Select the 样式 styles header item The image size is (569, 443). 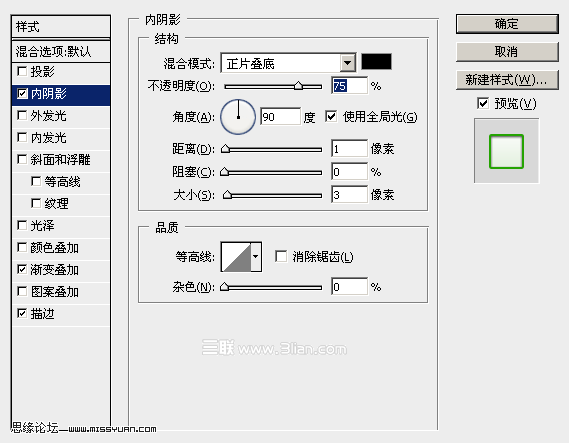coord(61,26)
